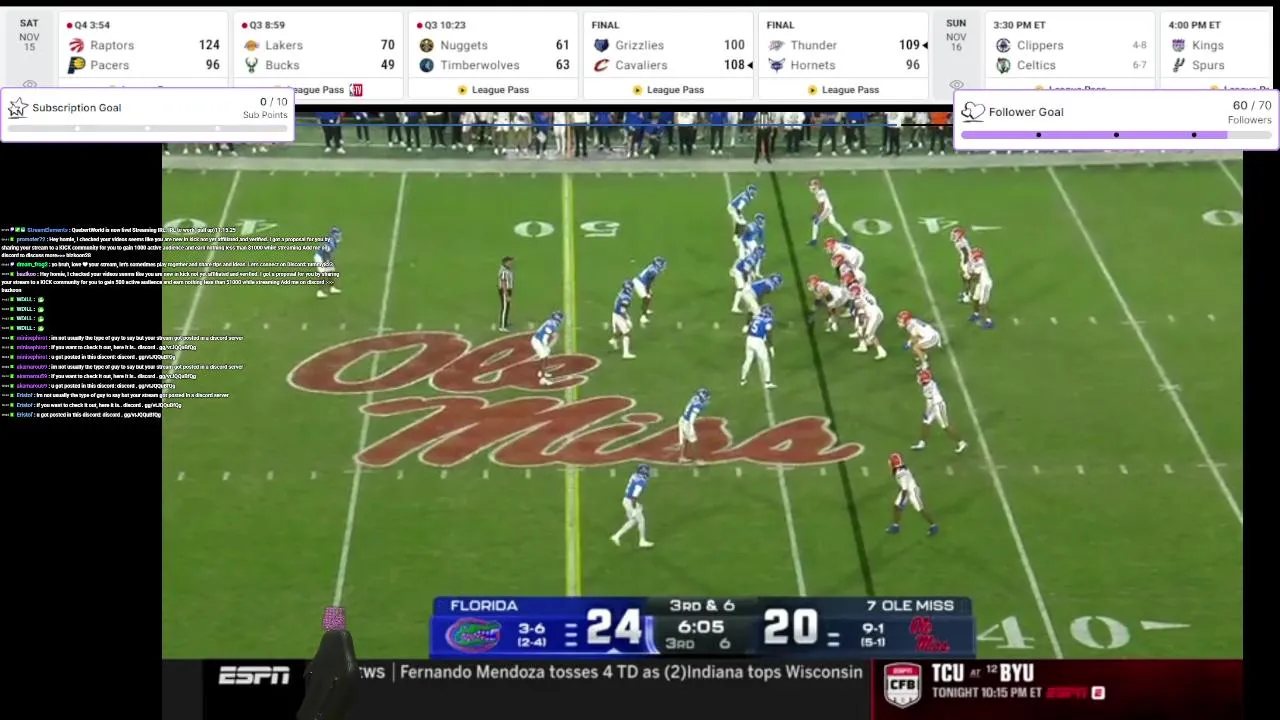Click the Spurs team logo
This screenshot has height=720, width=1280.
coord(1178,65)
